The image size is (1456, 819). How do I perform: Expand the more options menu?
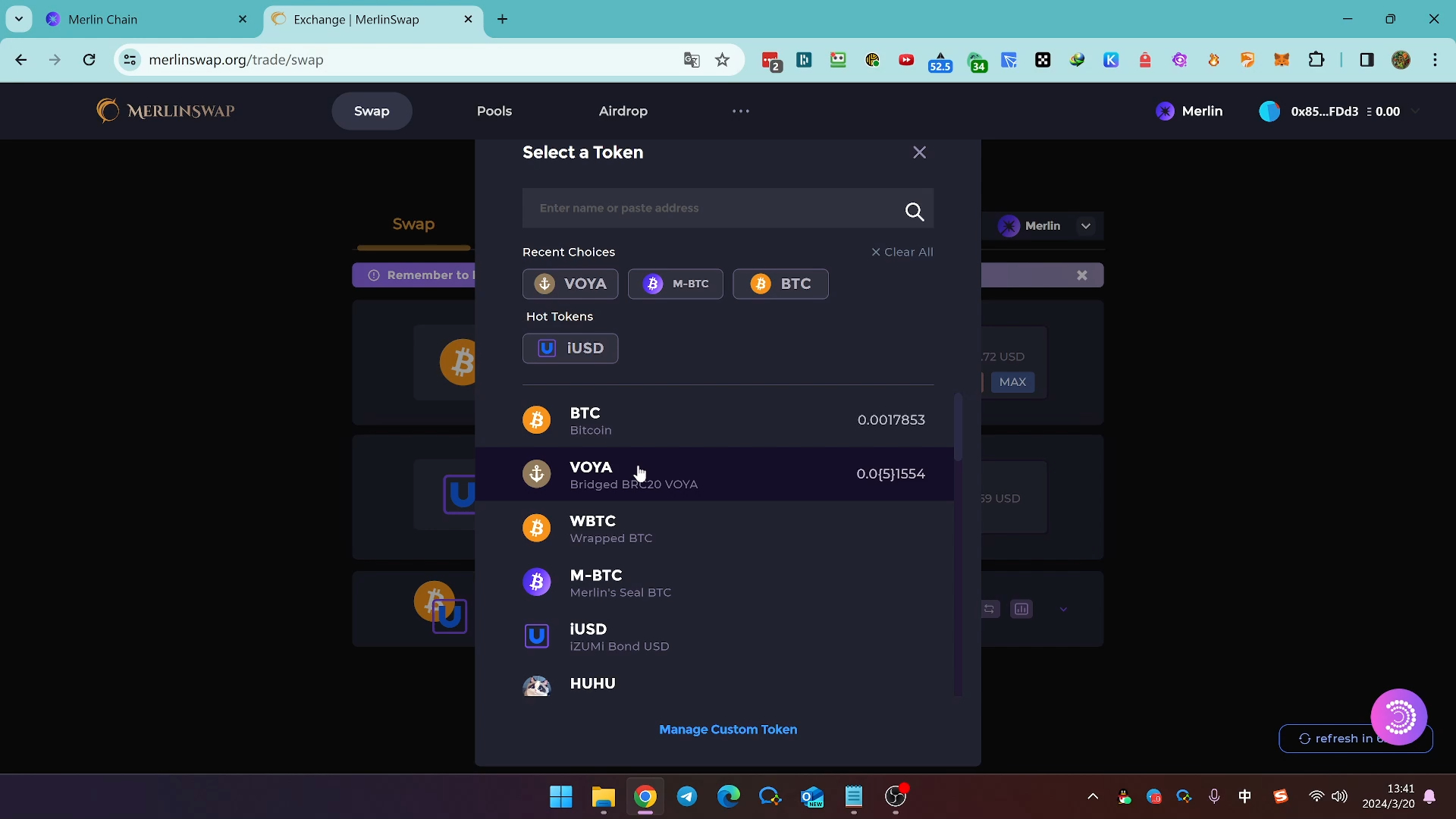pyautogui.click(x=741, y=111)
